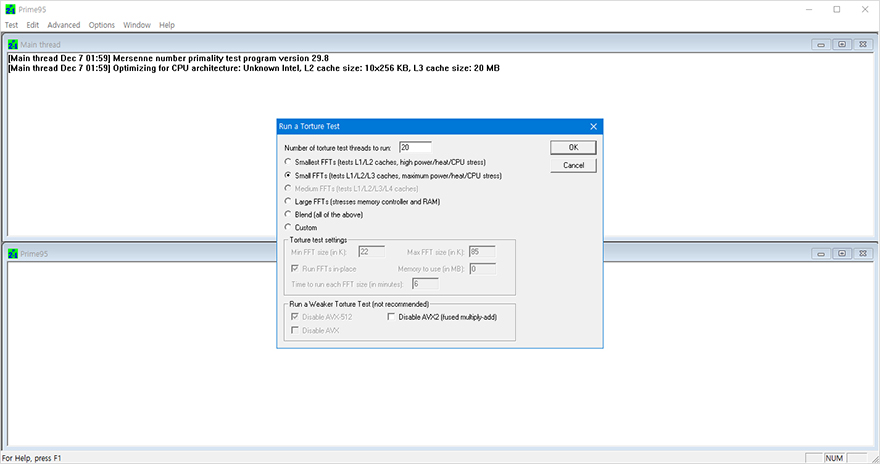Click the 'Mersenne number primality test program' log line
Image resolution: width=880 pixels, height=464 pixels.
pyautogui.click(x=168, y=58)
